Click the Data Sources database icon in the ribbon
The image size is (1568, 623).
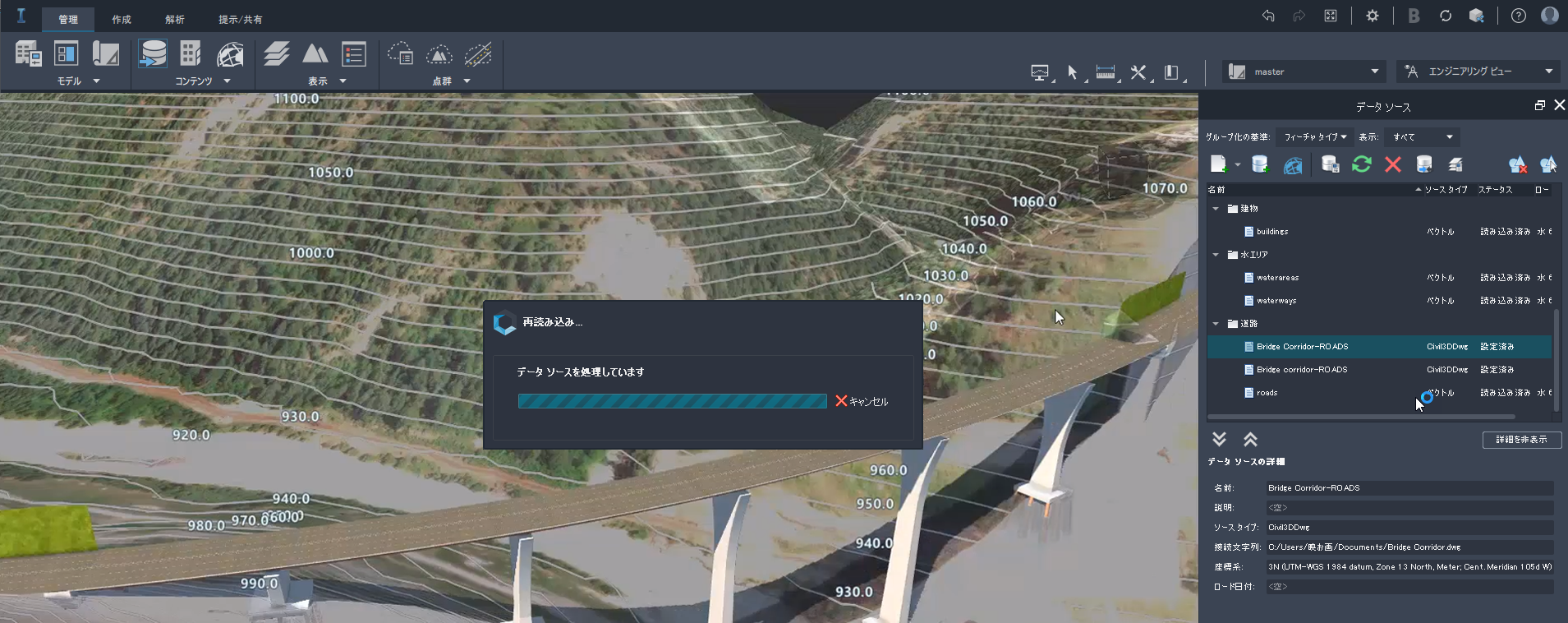(153, 54)
